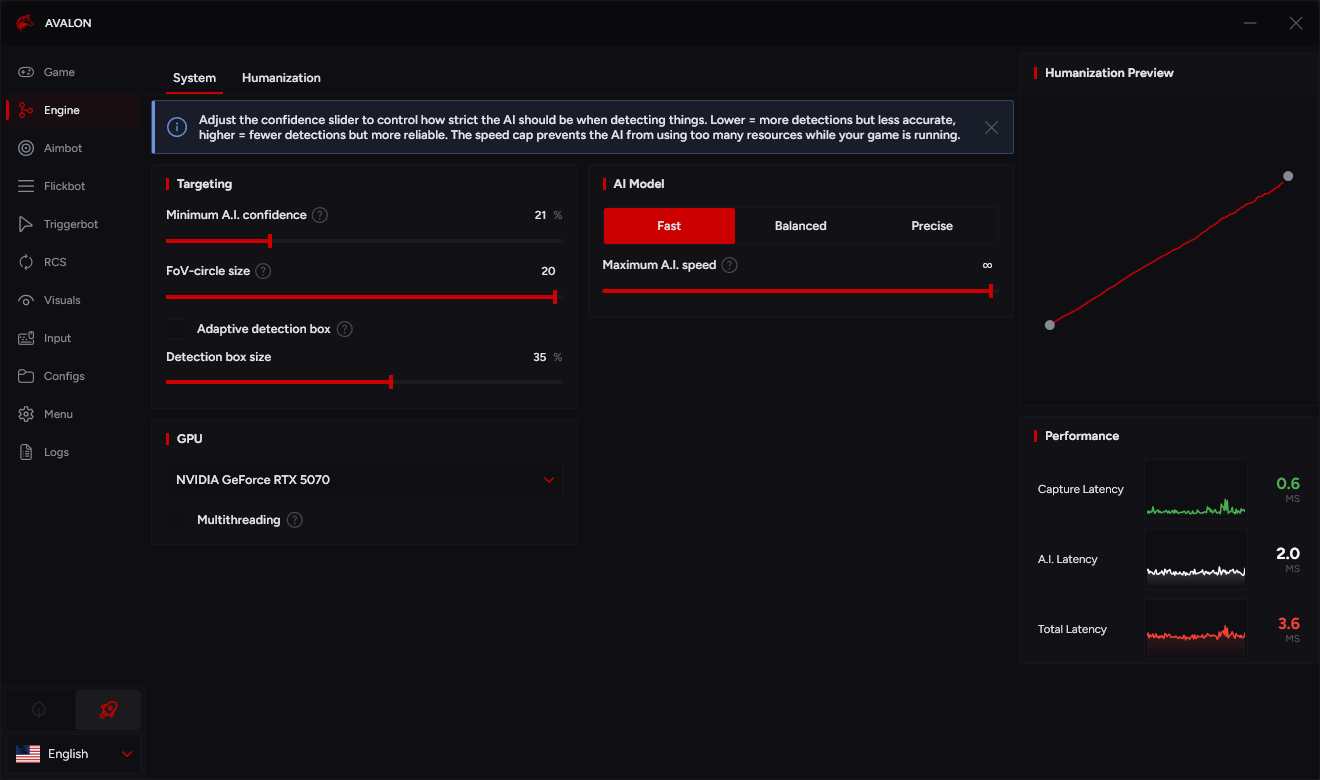Click the 3.6 MS total latency value
The width and height of the screenshot is (1320, 780).
tap(1288, 629)
